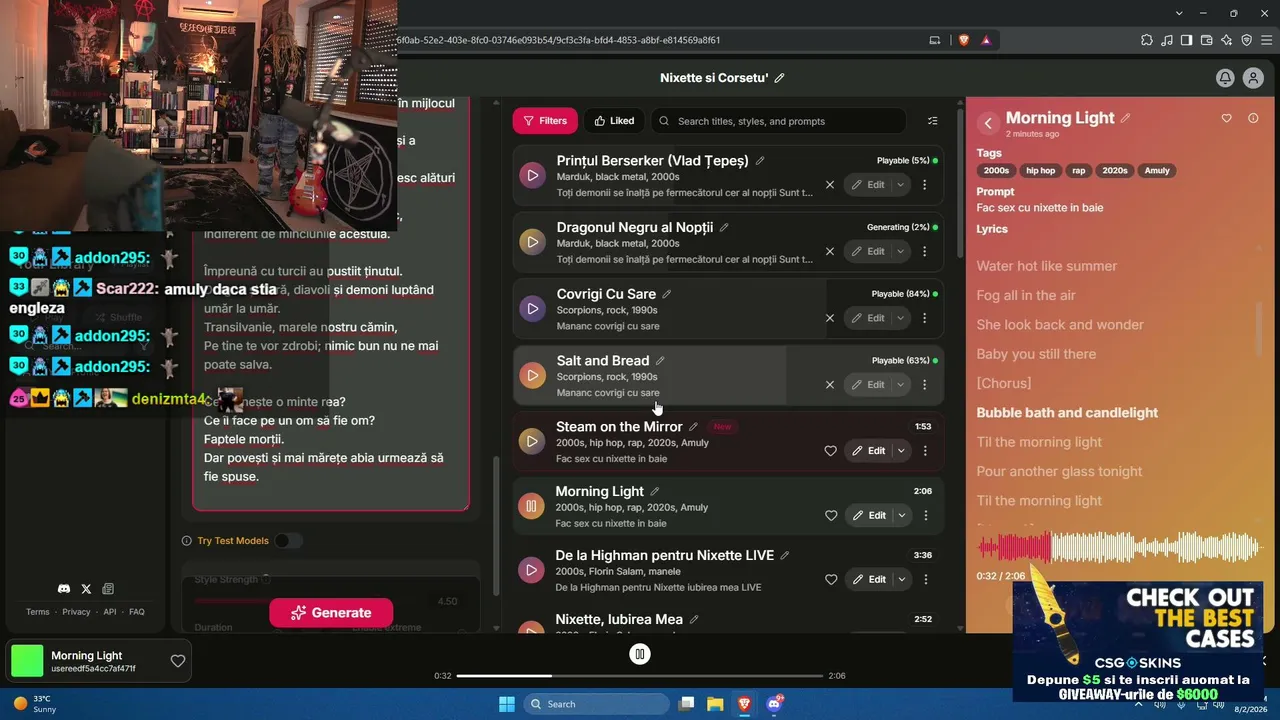Viewport: 1280px width, 720px height.
Task: Show song info in the details panel
Action: (x=1253, y=118)
